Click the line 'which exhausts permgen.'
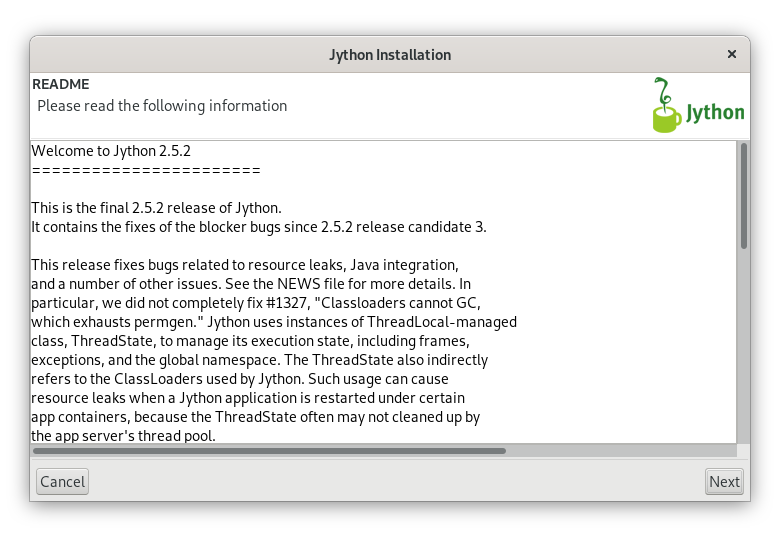The width and height of the screenshot is (782, 547). coord(274,322)
